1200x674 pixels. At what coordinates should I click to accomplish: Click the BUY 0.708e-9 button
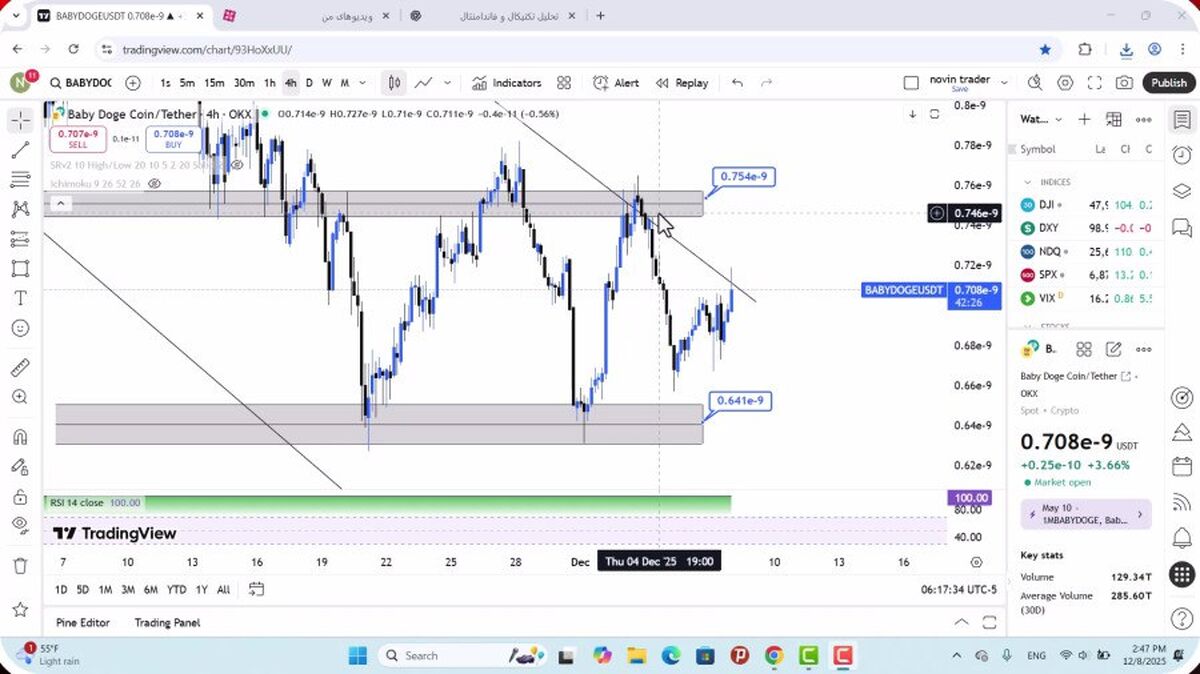coord(173,139)
